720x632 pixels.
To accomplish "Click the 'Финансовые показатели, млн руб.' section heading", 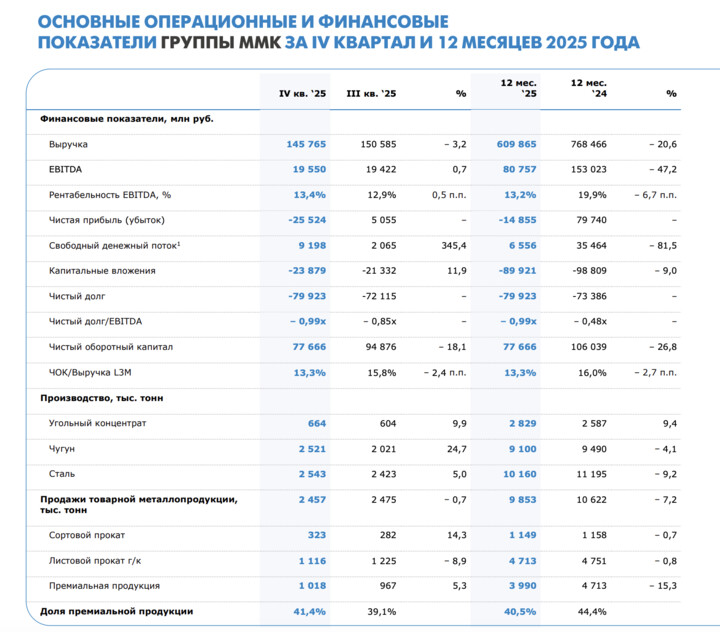I will click(127, 119).
